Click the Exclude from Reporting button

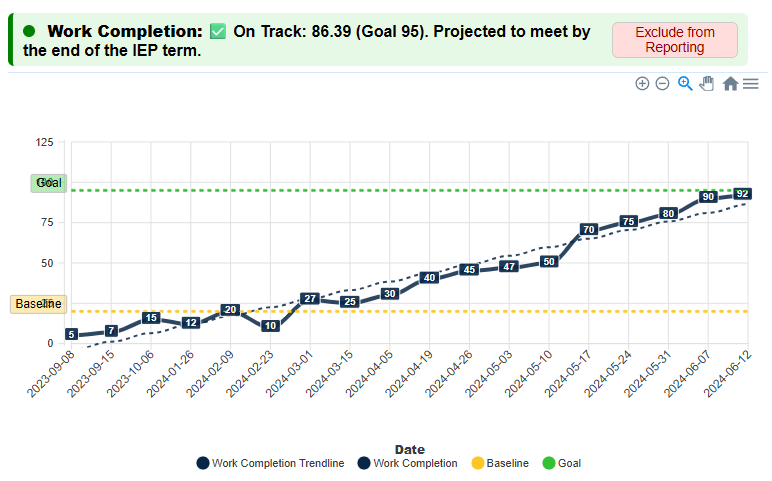[674, 40]
